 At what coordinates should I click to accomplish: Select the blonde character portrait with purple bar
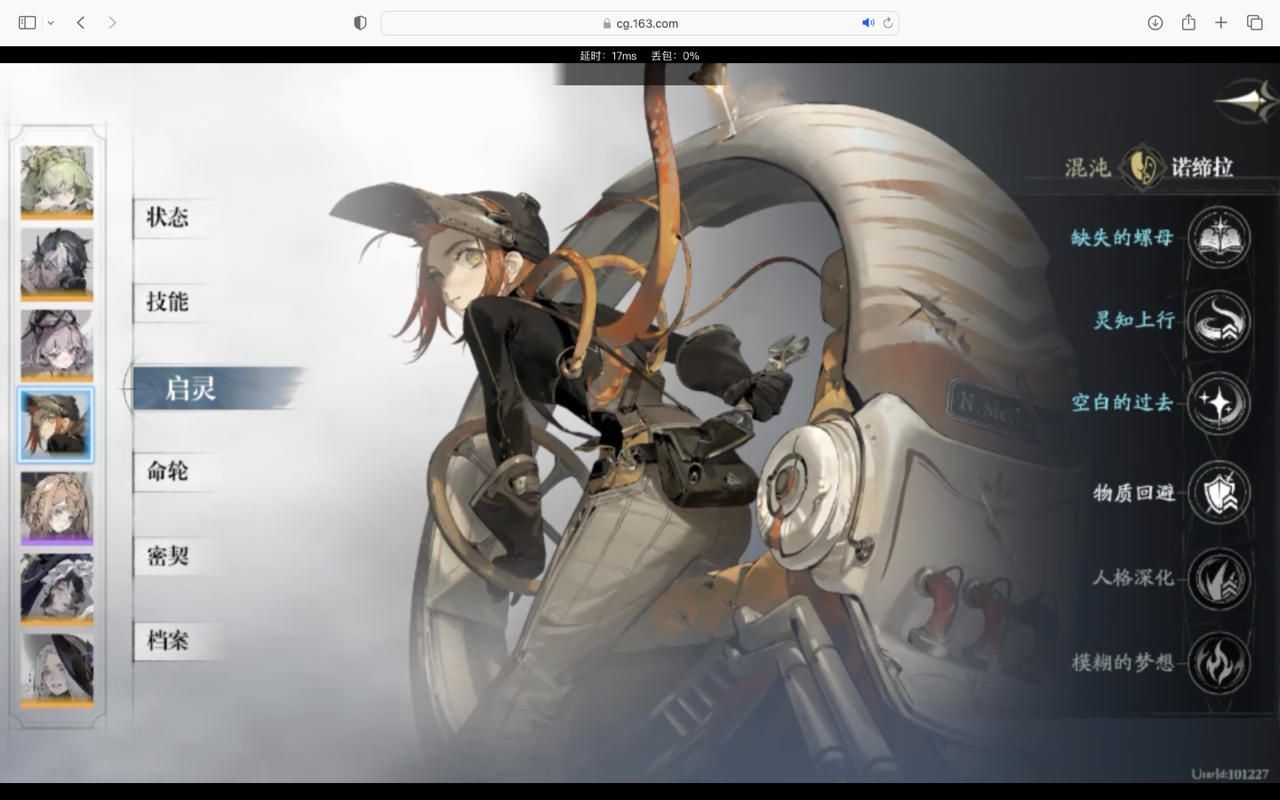coord(57,508)
